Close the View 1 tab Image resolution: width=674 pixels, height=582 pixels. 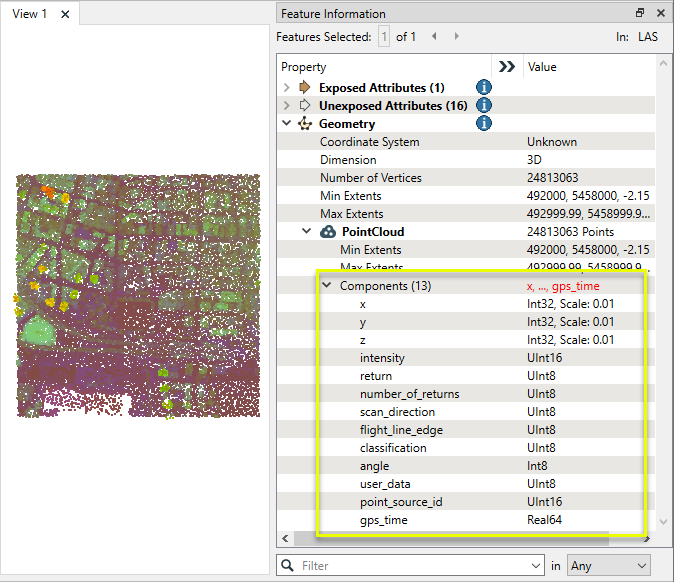[64, 14]
